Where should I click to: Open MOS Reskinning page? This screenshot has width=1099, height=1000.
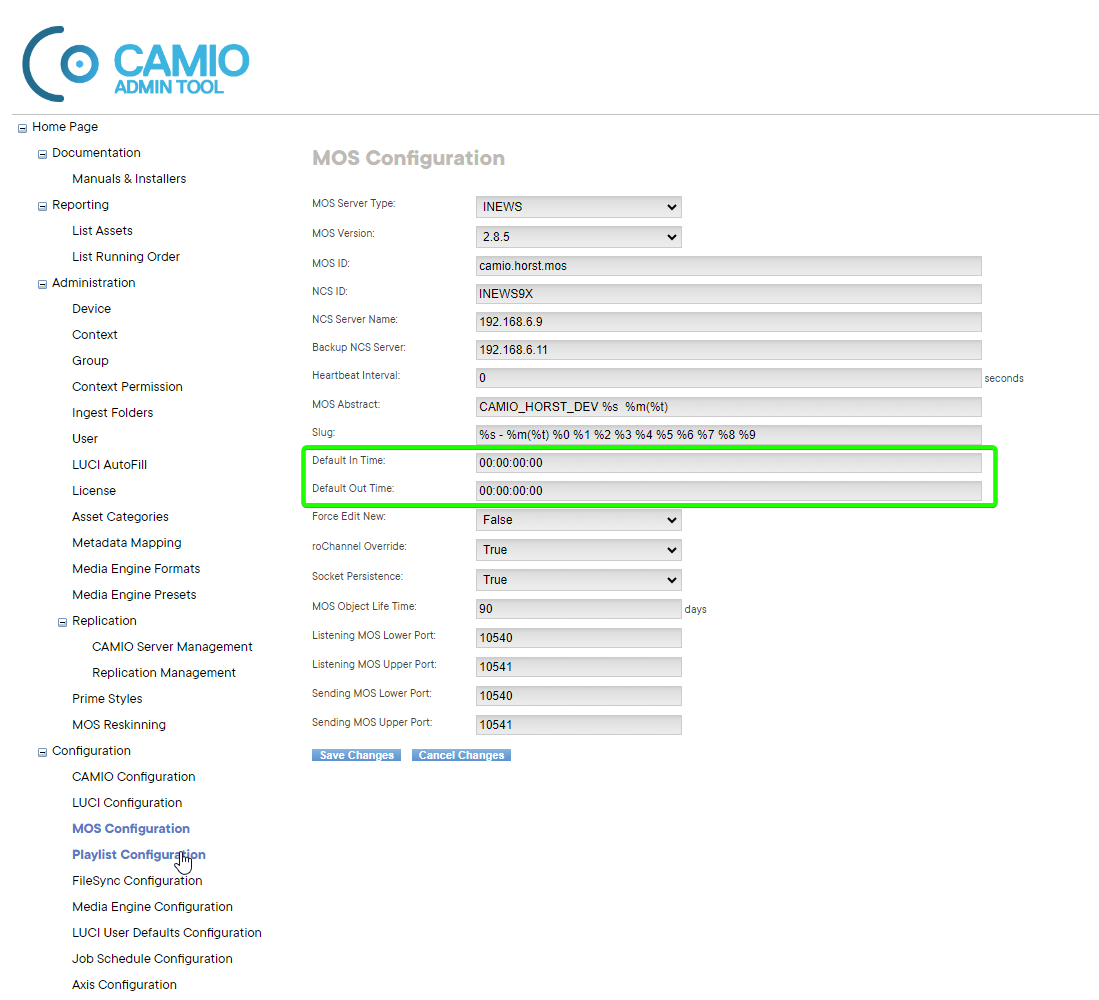(x=118, y=724)
